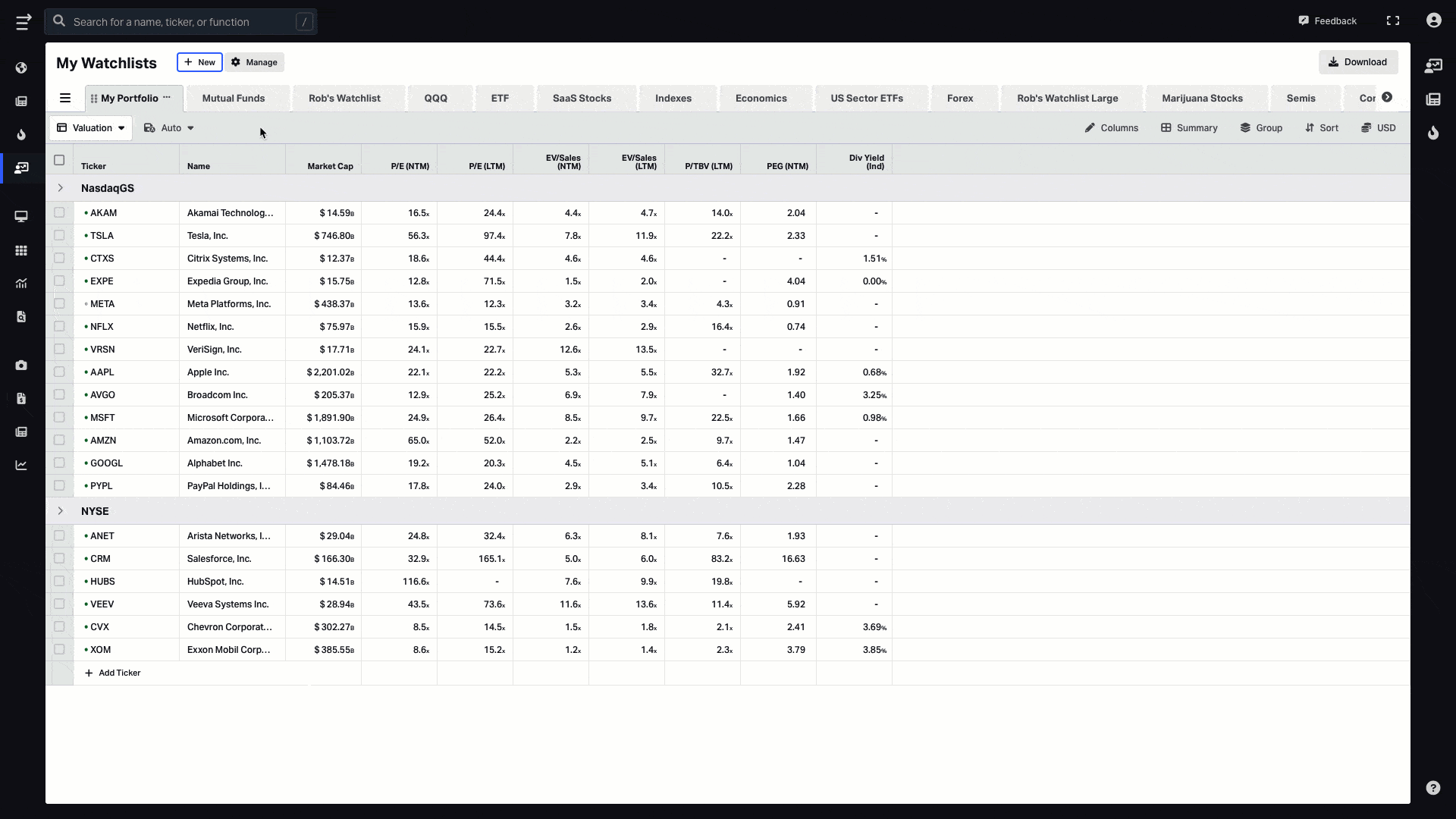Create a New watchlist

coord(199,62)
